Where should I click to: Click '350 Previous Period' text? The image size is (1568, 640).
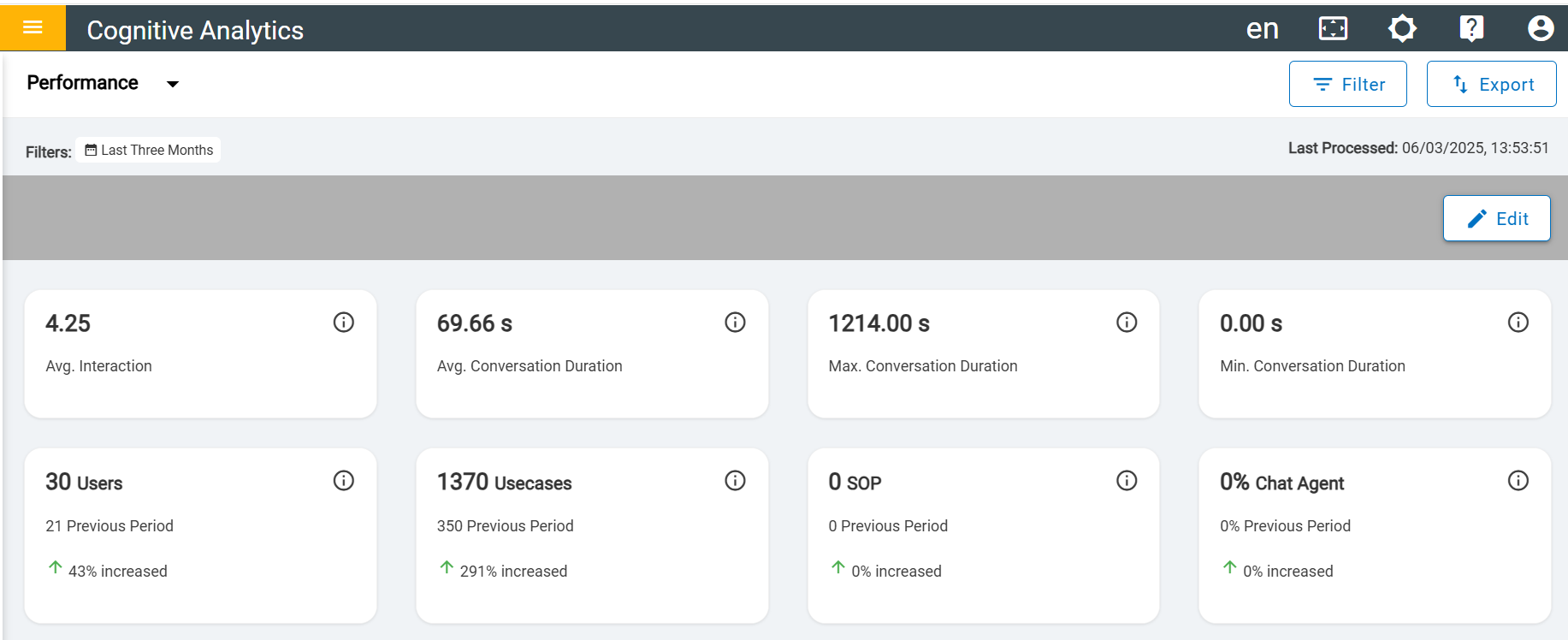click(505, 526)
